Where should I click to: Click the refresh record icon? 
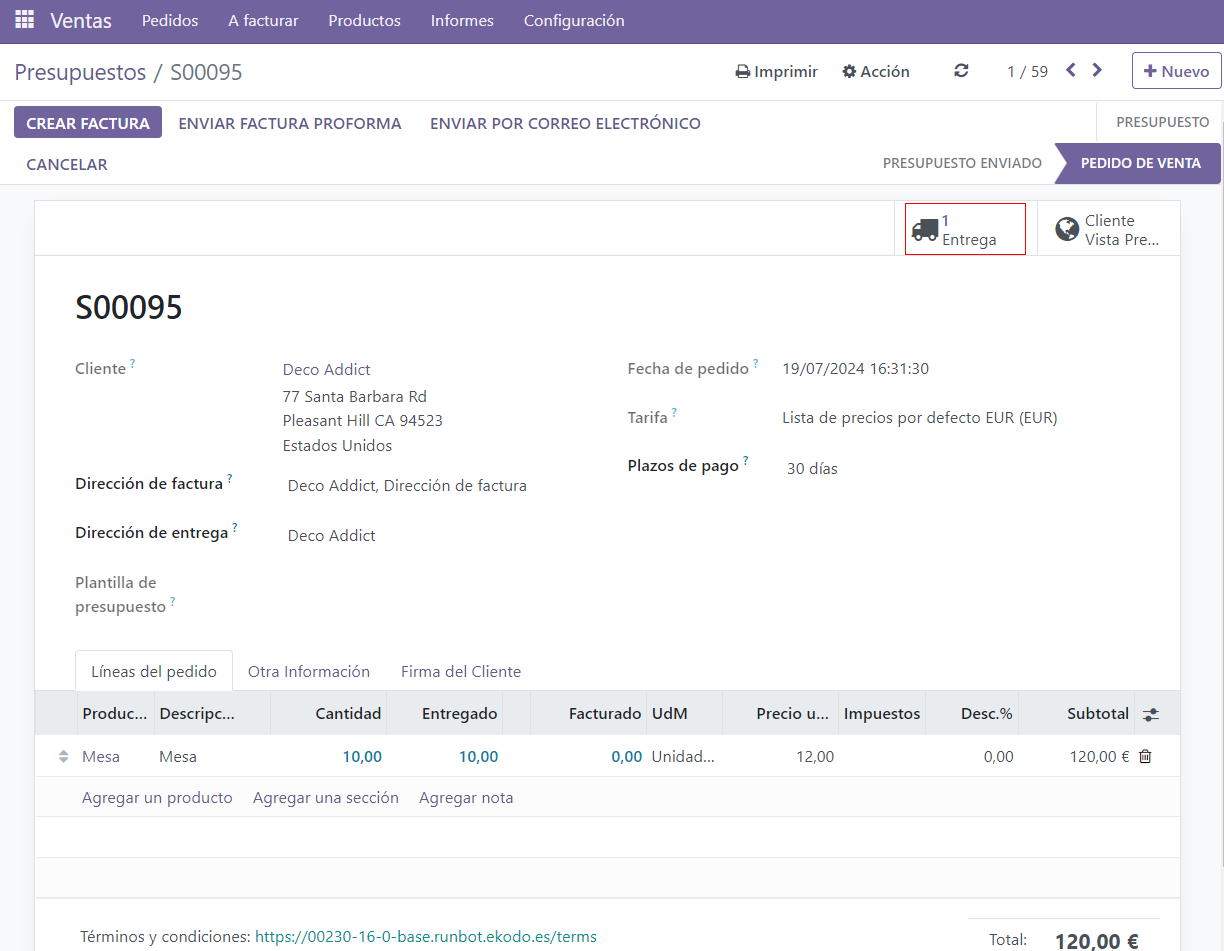tap(961, 71)
